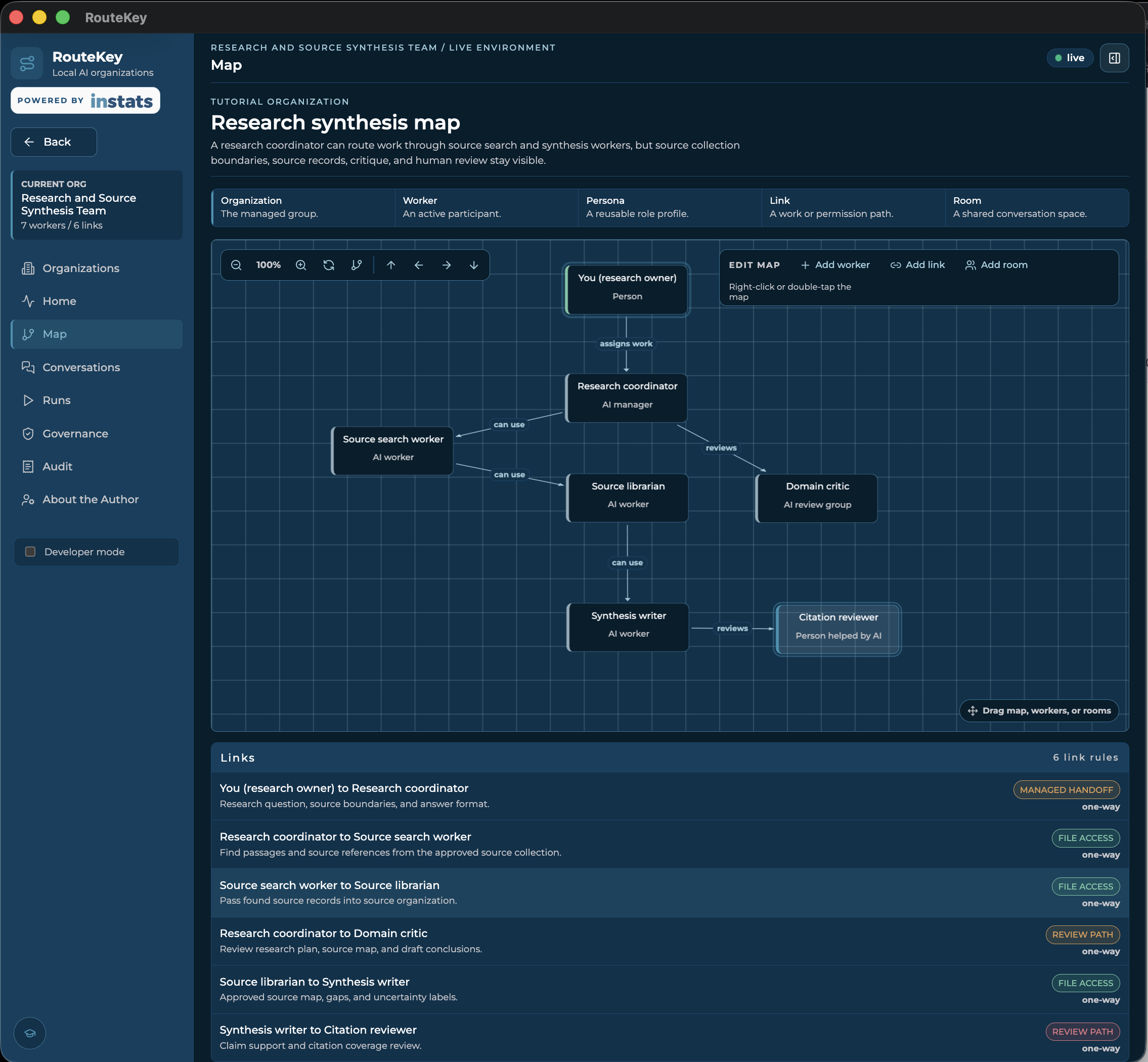The height and width of the screenshot is (1062, 1148).
Task: Click the MANAGED HANDOFF badge
Action: pyautogui.click(x=1067, y=789)
